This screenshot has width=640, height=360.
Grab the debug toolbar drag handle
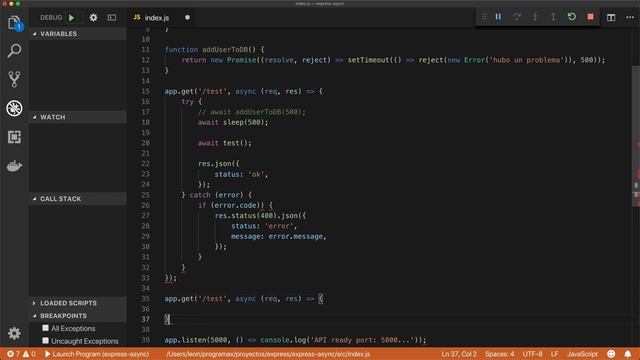click(484, 17)
